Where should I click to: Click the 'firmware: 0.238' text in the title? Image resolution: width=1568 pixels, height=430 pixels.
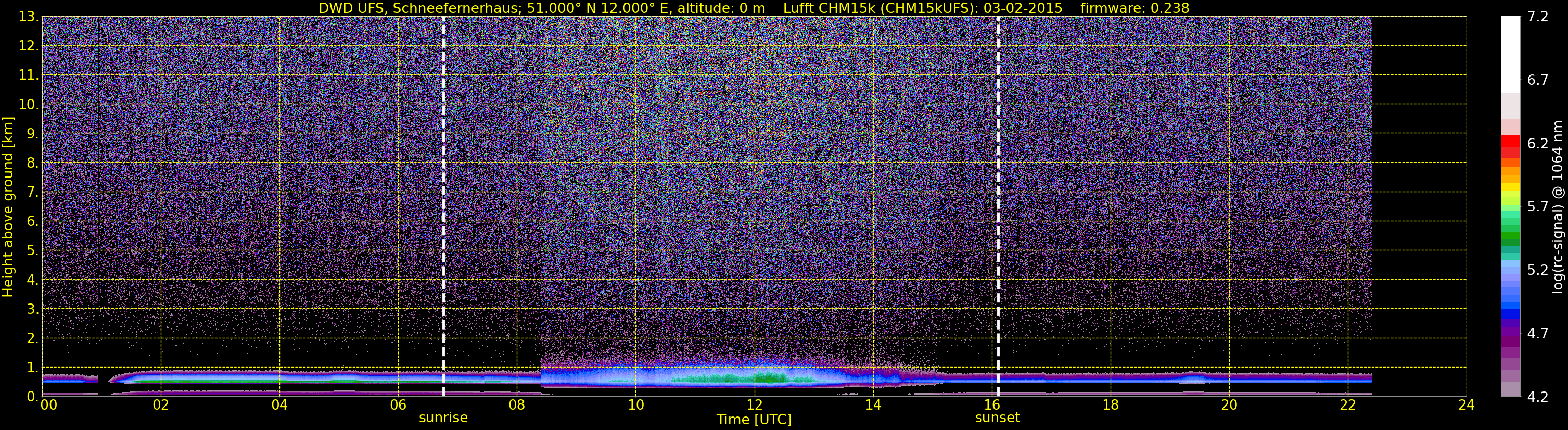click(1134, 8)
